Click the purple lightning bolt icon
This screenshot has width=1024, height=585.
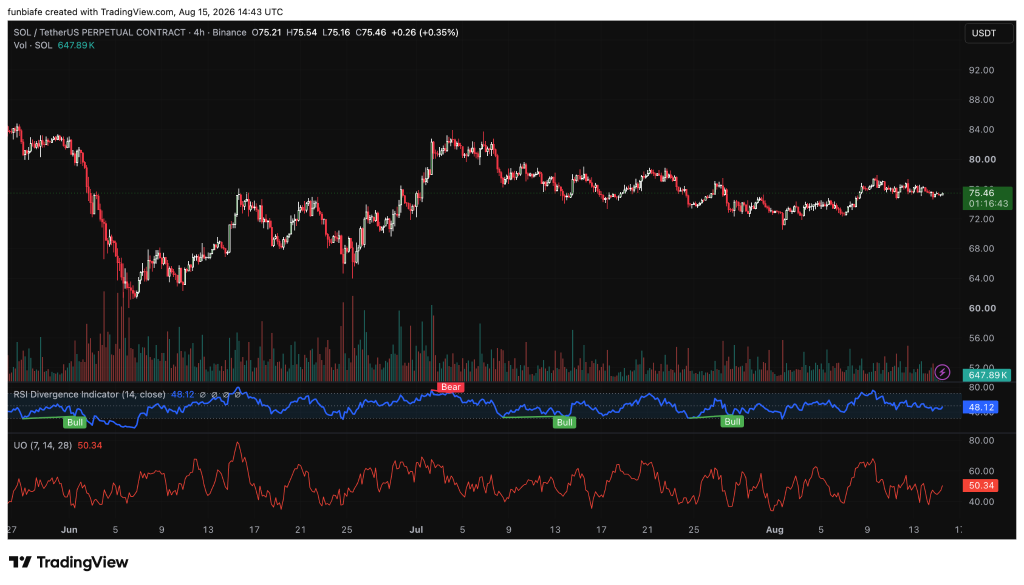(x=942, y=372)
